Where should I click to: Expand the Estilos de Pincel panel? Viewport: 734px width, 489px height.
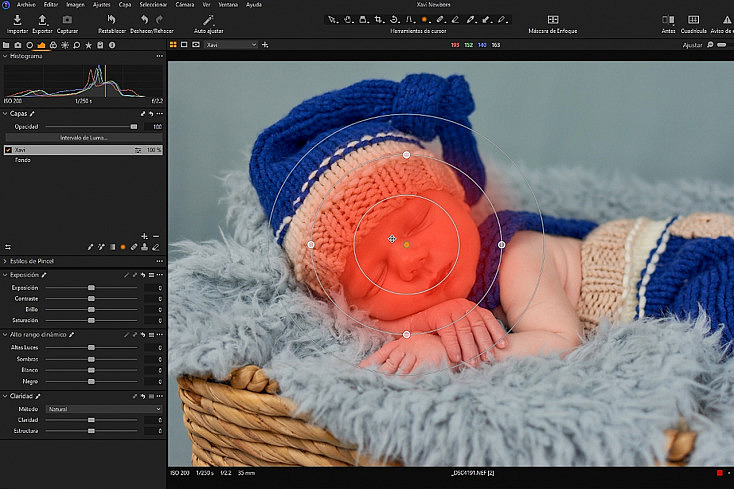(x=5, y=261)
